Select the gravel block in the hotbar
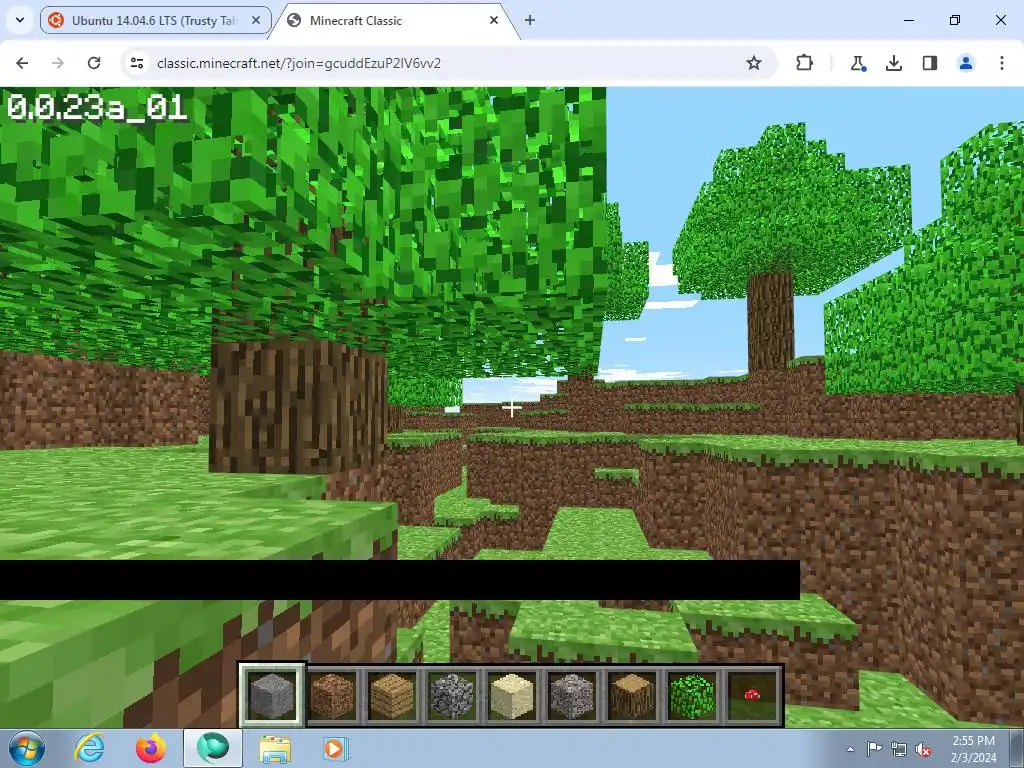This screenshot has height=768, width=1024. 572,695
